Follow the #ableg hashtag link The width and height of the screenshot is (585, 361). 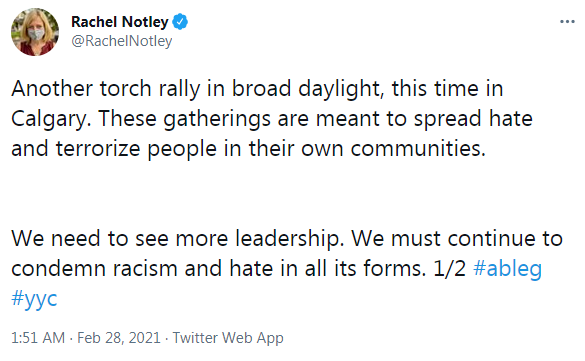507,269
